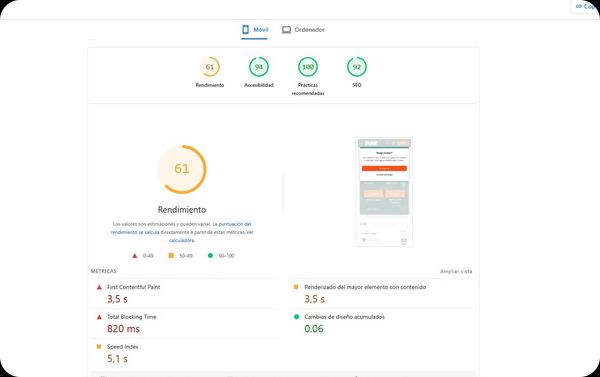Click 'Ampliar vista' to expand metrics

pos(456,271)
